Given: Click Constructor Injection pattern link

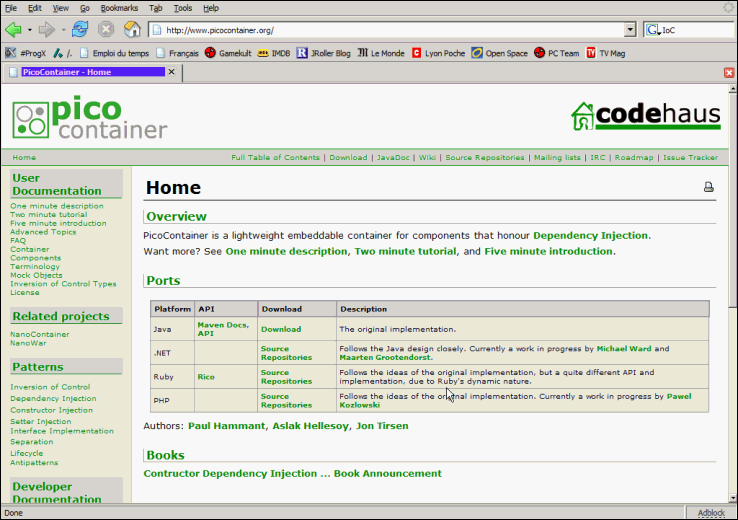Looking at the screenshot, I should tap(52, 410).
